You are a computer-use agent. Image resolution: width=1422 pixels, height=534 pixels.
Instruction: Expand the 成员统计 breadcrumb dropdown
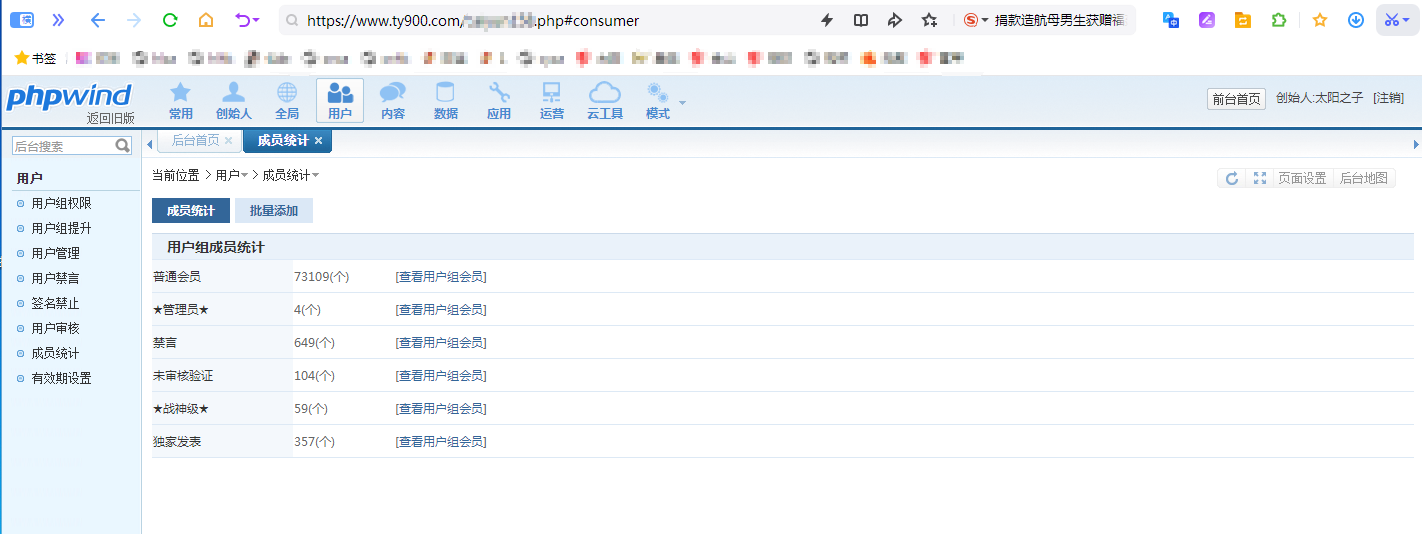click(315, 176)
